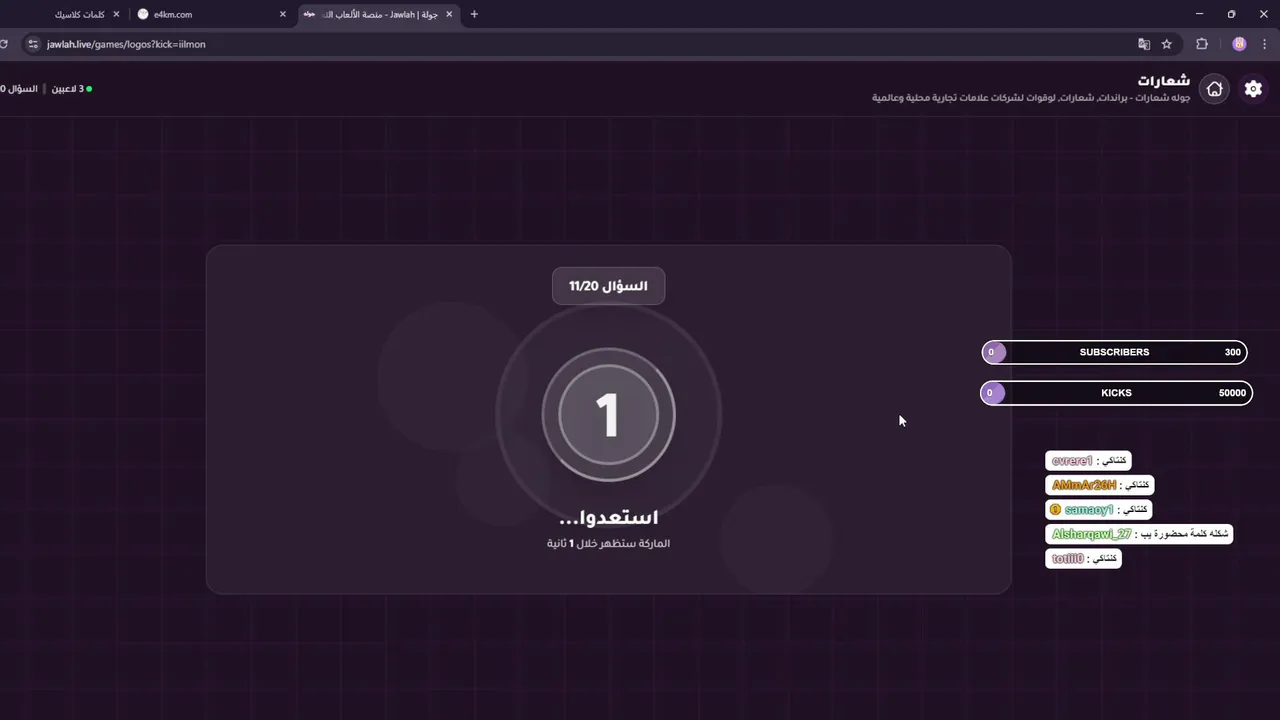Close the Jawlah tab
The width and height of the screenshot is (1280, 720).
point(450,14)
